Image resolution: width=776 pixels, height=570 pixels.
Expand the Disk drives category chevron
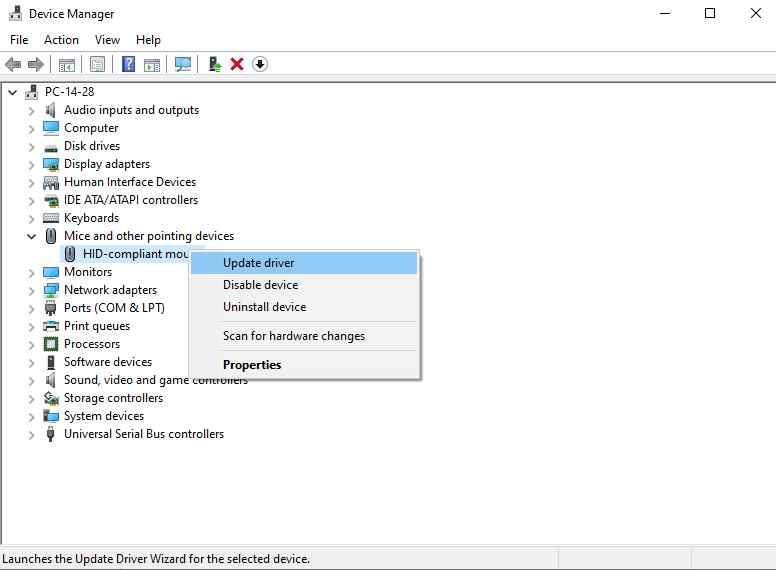[32, 146]
